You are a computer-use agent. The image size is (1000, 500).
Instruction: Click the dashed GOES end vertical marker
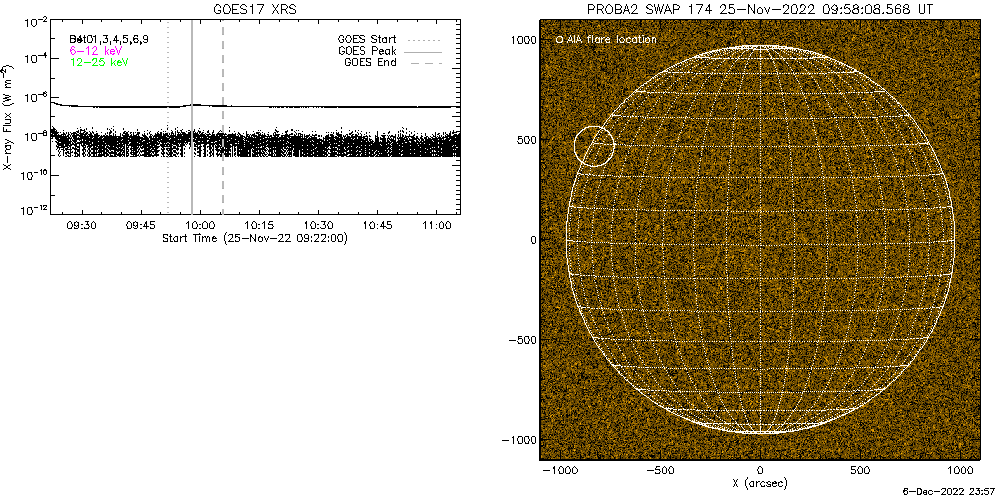223,117
